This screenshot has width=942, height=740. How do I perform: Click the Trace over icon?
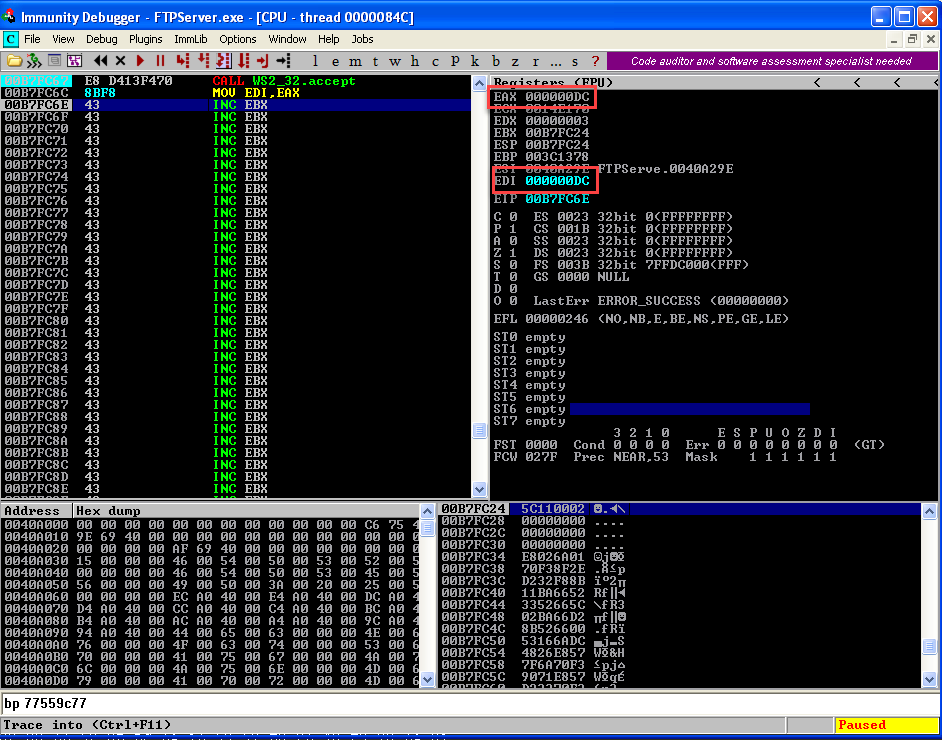pos(243,61)
